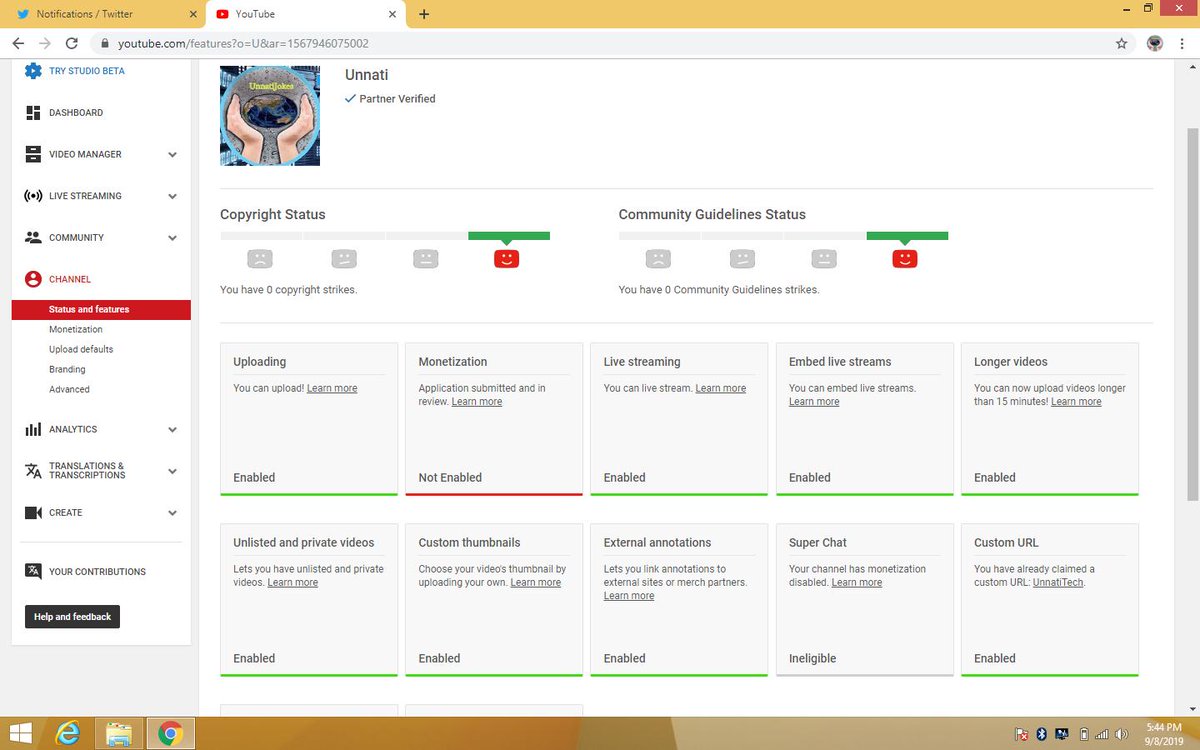
Task: Open Advanced in the Channel menu
Action: 69,389
